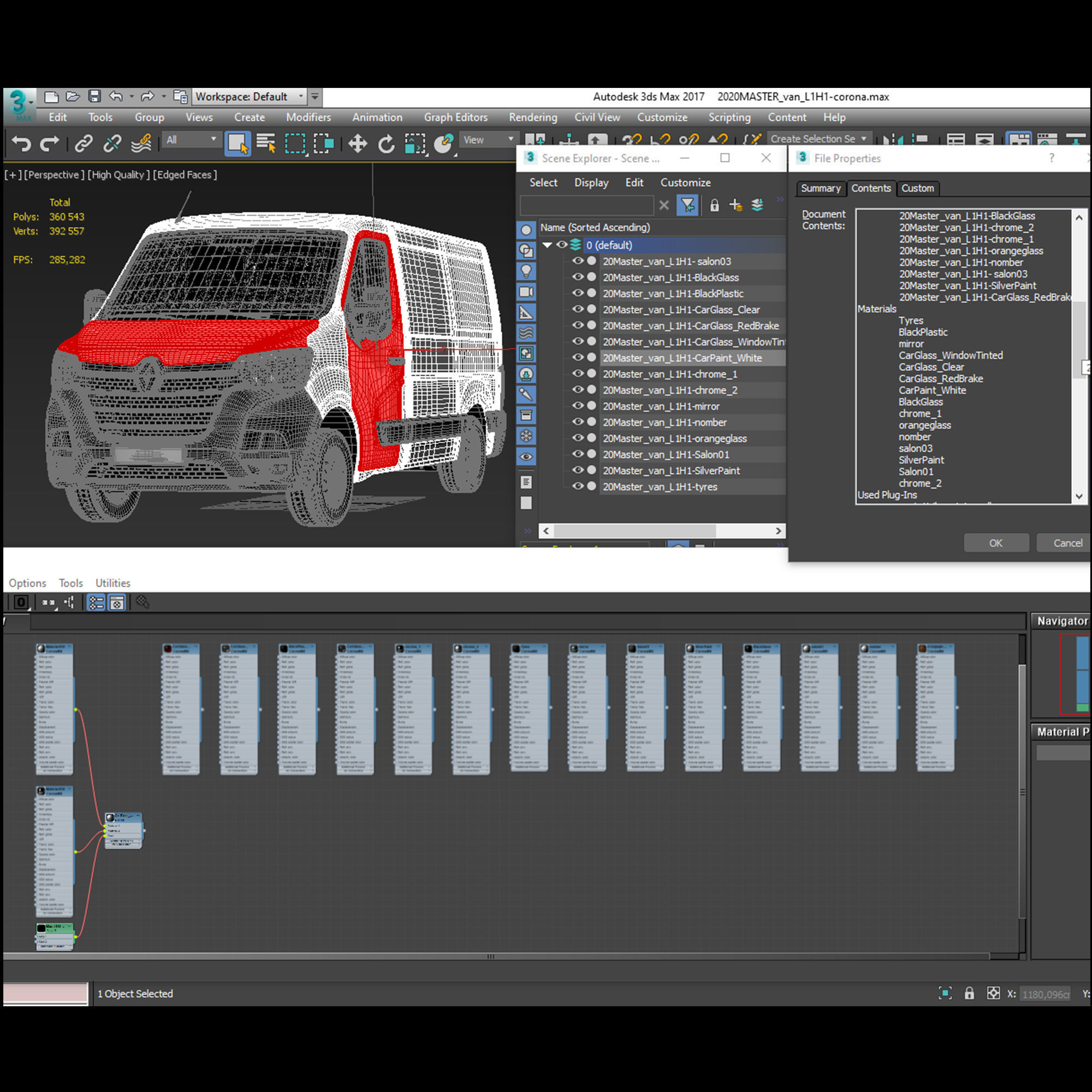Open the Scripting menu
This screenshot has height=1092, width=1092.
click(x=729, y=117)
